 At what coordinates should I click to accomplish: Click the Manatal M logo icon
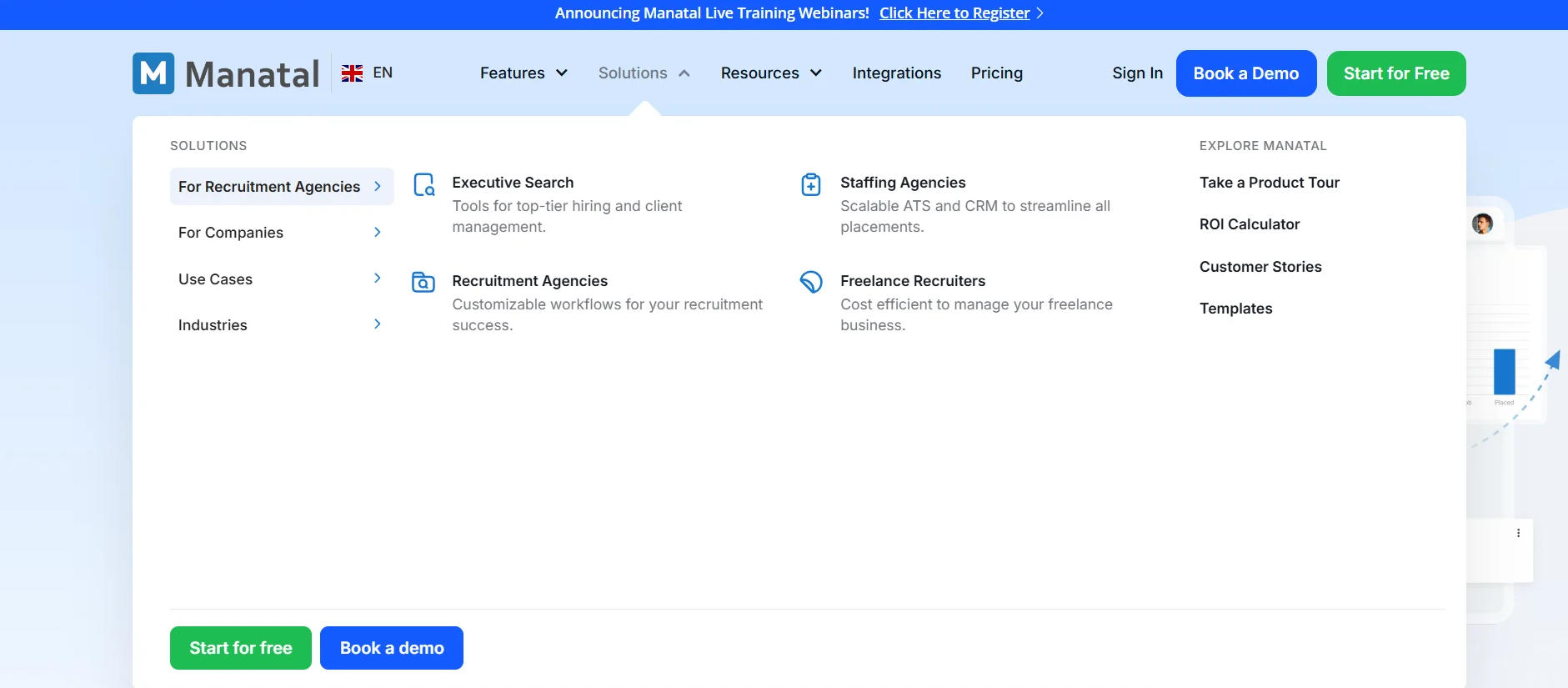(x=153, y=73)
